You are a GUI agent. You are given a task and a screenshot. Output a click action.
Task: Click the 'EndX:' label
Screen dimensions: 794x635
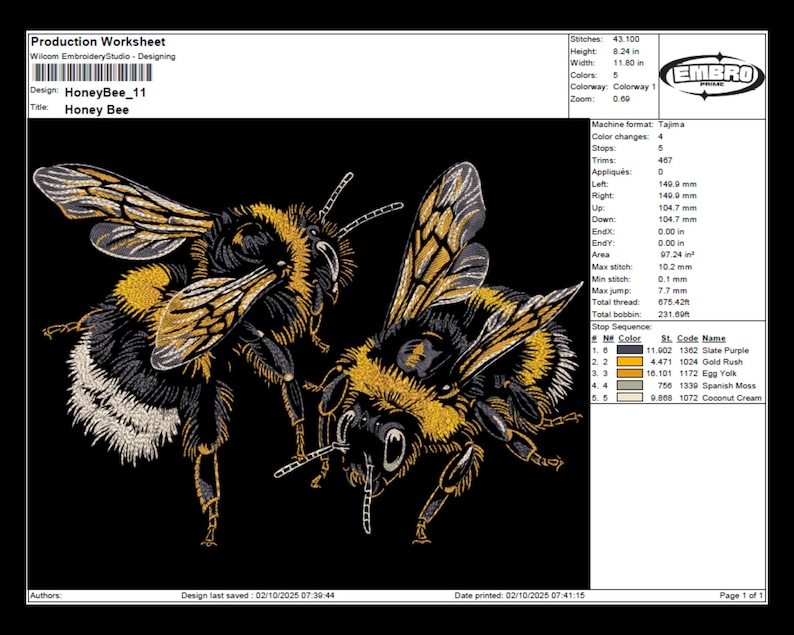(x=603, y=231)
